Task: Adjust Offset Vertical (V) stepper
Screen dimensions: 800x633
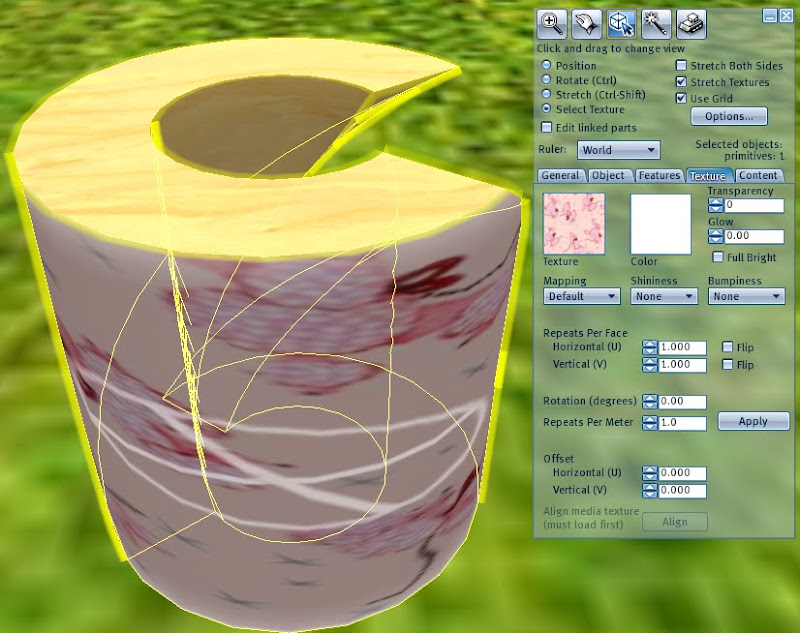Action: click(649, 491)
